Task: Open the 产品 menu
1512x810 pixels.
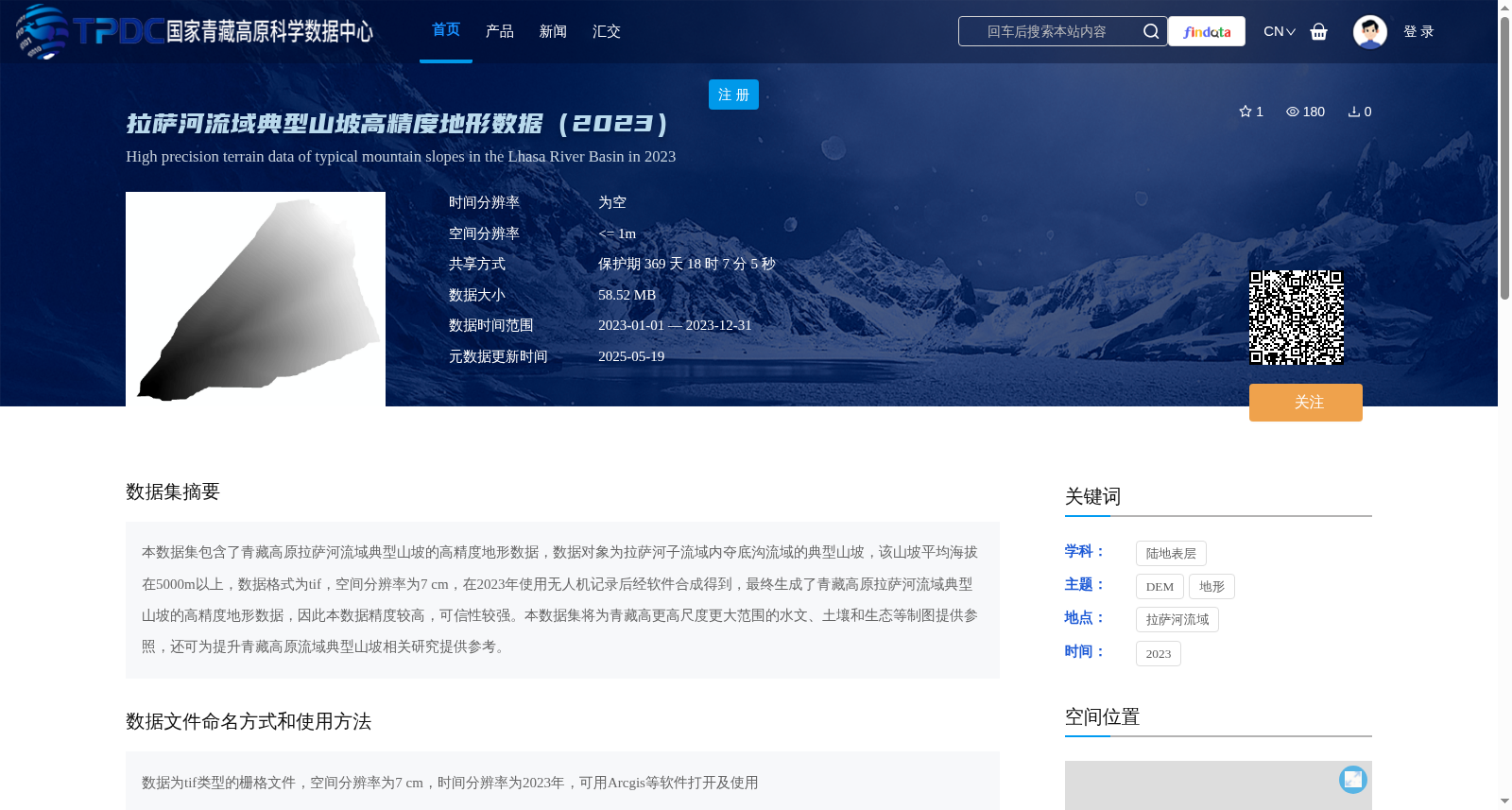Action: pyautogui.click(x=500, y=31)
